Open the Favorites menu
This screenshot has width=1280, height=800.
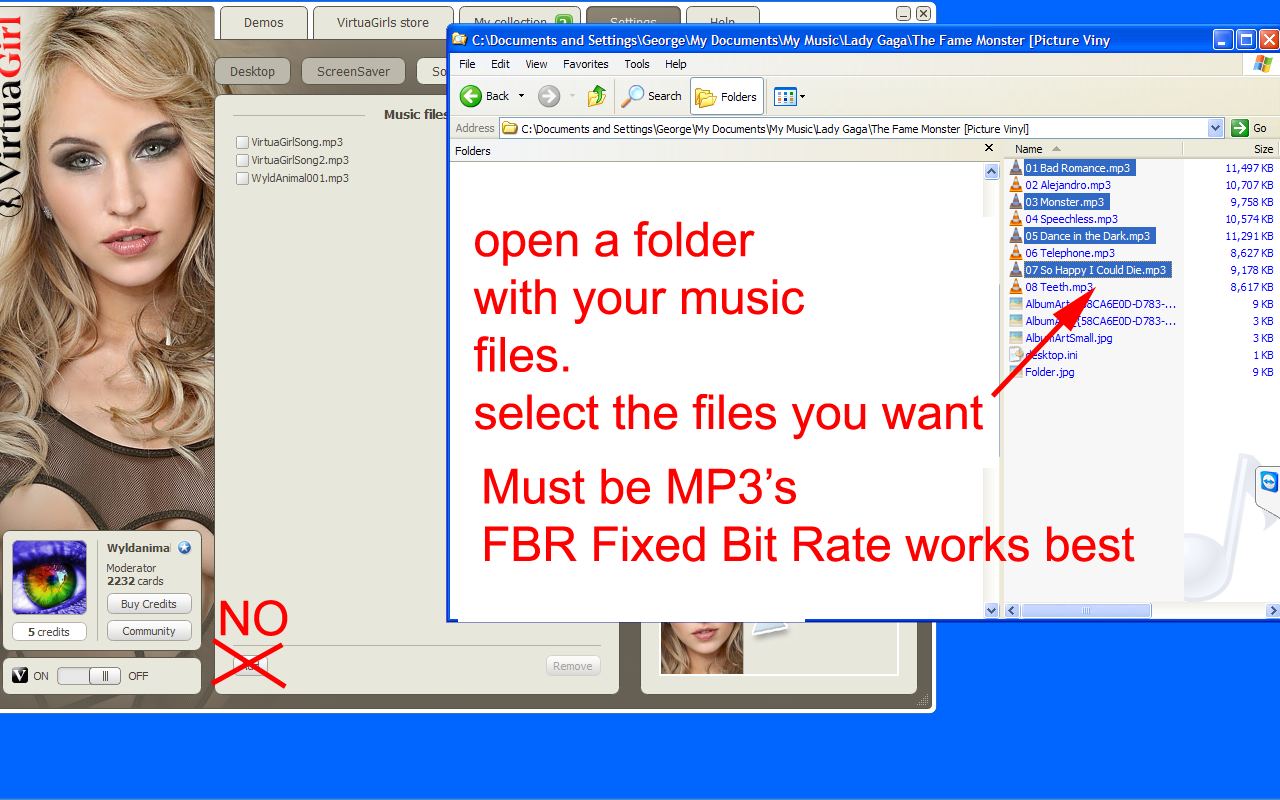coord(585,64)
